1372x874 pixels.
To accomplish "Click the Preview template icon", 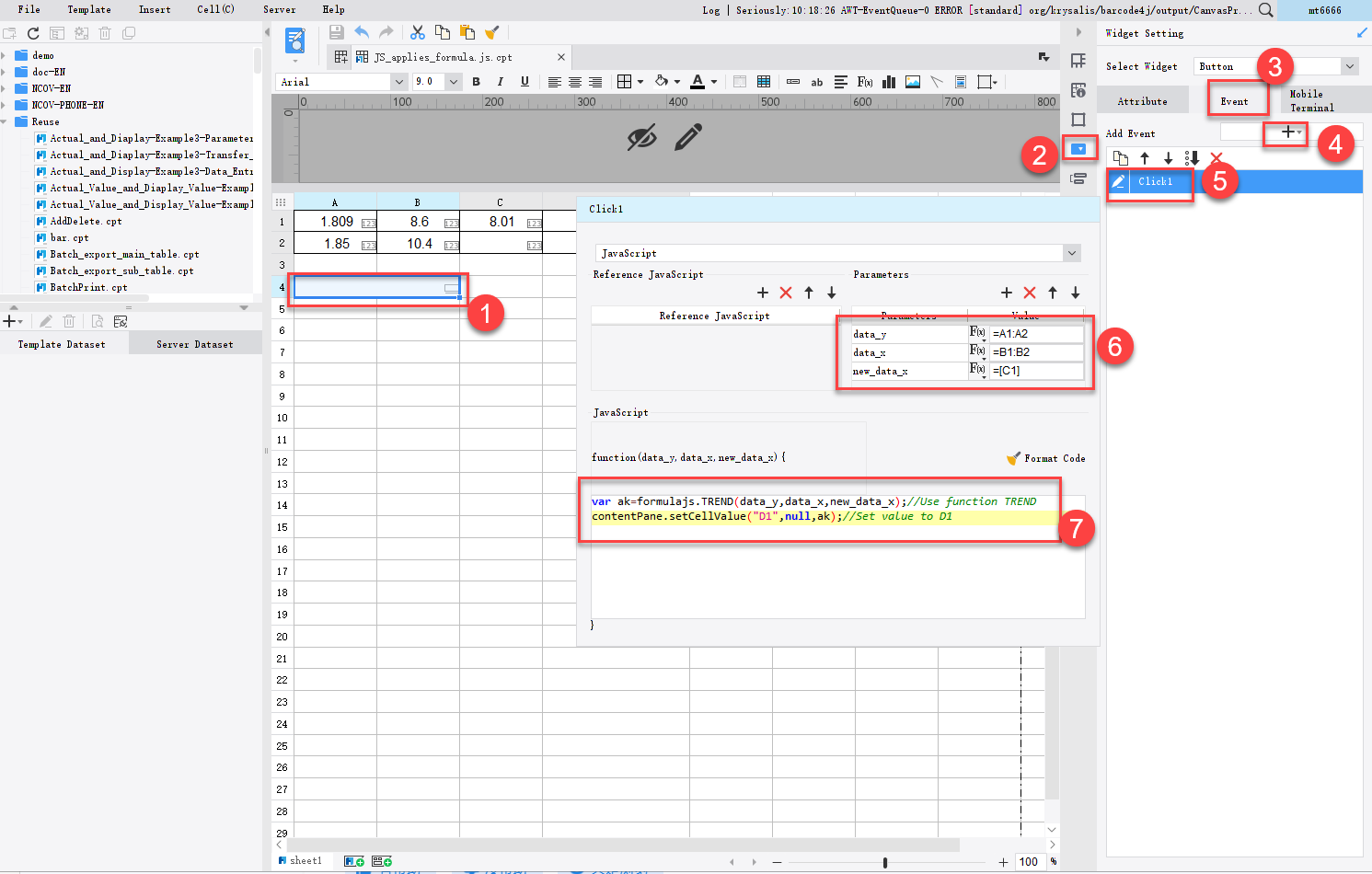I will point(295,40).
